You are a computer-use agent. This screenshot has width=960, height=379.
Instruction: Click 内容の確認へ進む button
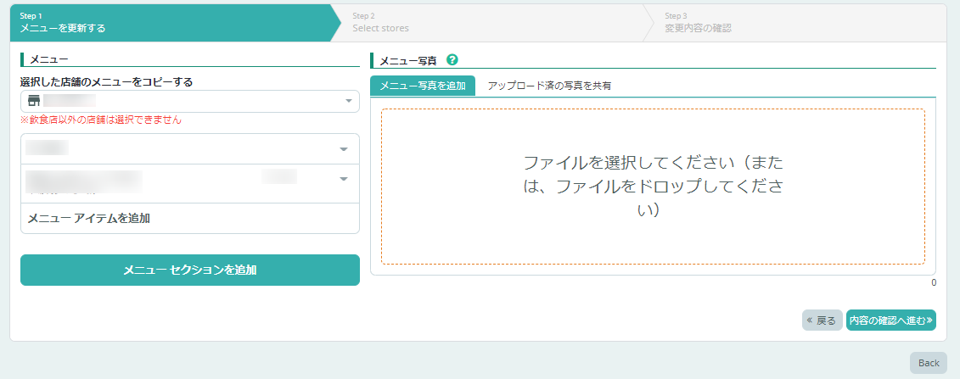tap(891, 320)
